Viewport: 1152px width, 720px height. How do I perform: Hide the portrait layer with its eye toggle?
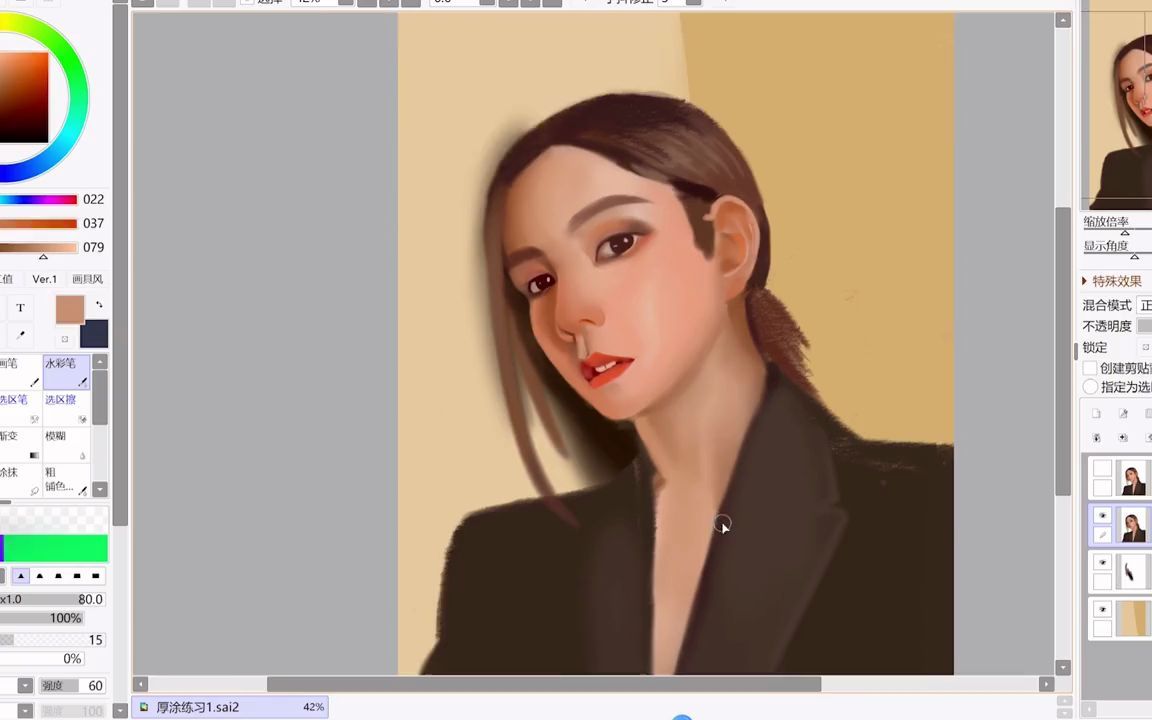tap(1102, 516)
